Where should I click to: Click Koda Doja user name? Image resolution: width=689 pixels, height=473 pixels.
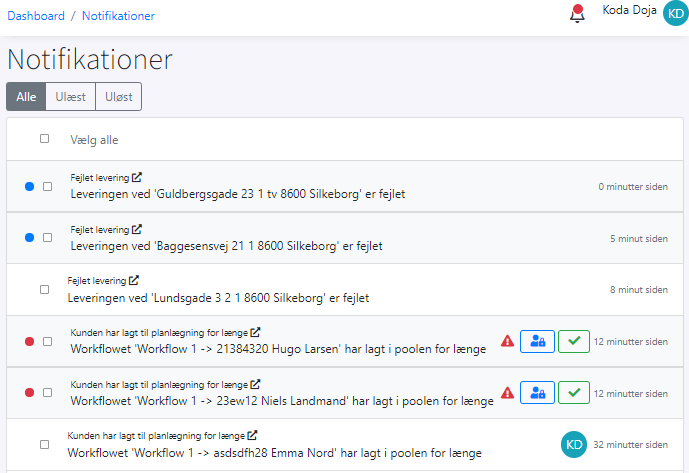629,10
